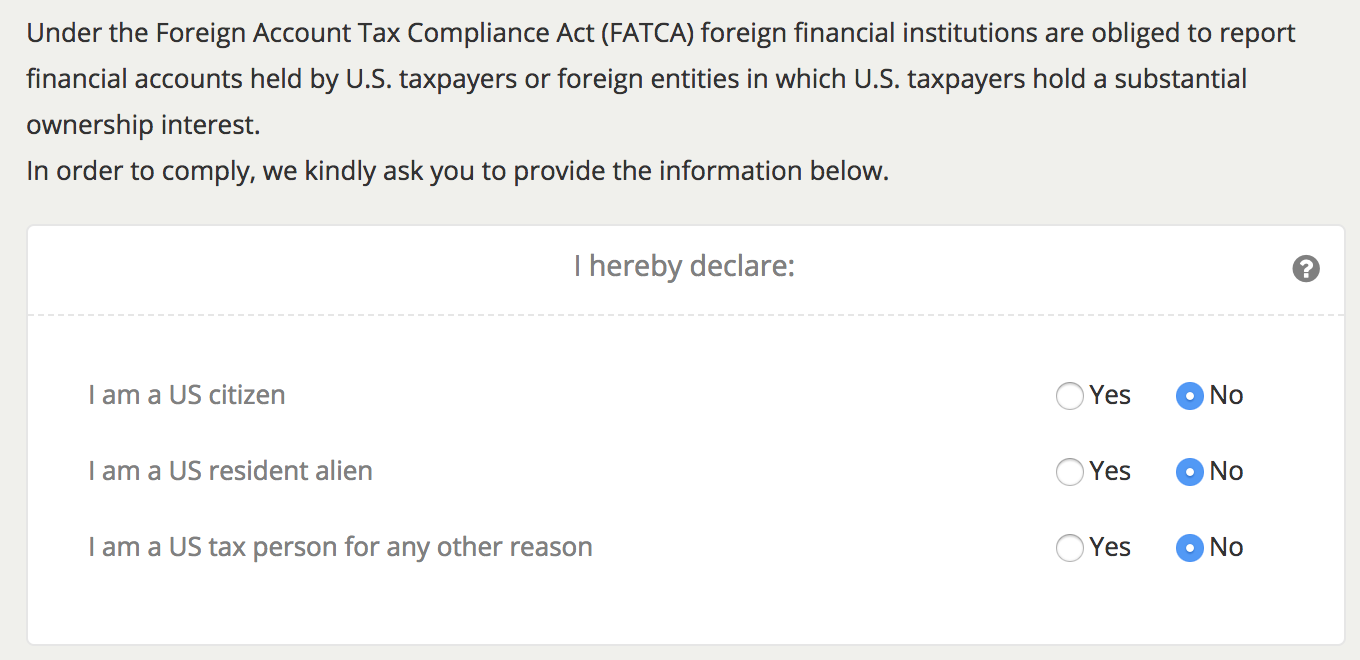The width and height of the screenshot is (1360, 660).
Task: Click 'Yes' text label beside US citizen
Action: (x=1110, y=395)
